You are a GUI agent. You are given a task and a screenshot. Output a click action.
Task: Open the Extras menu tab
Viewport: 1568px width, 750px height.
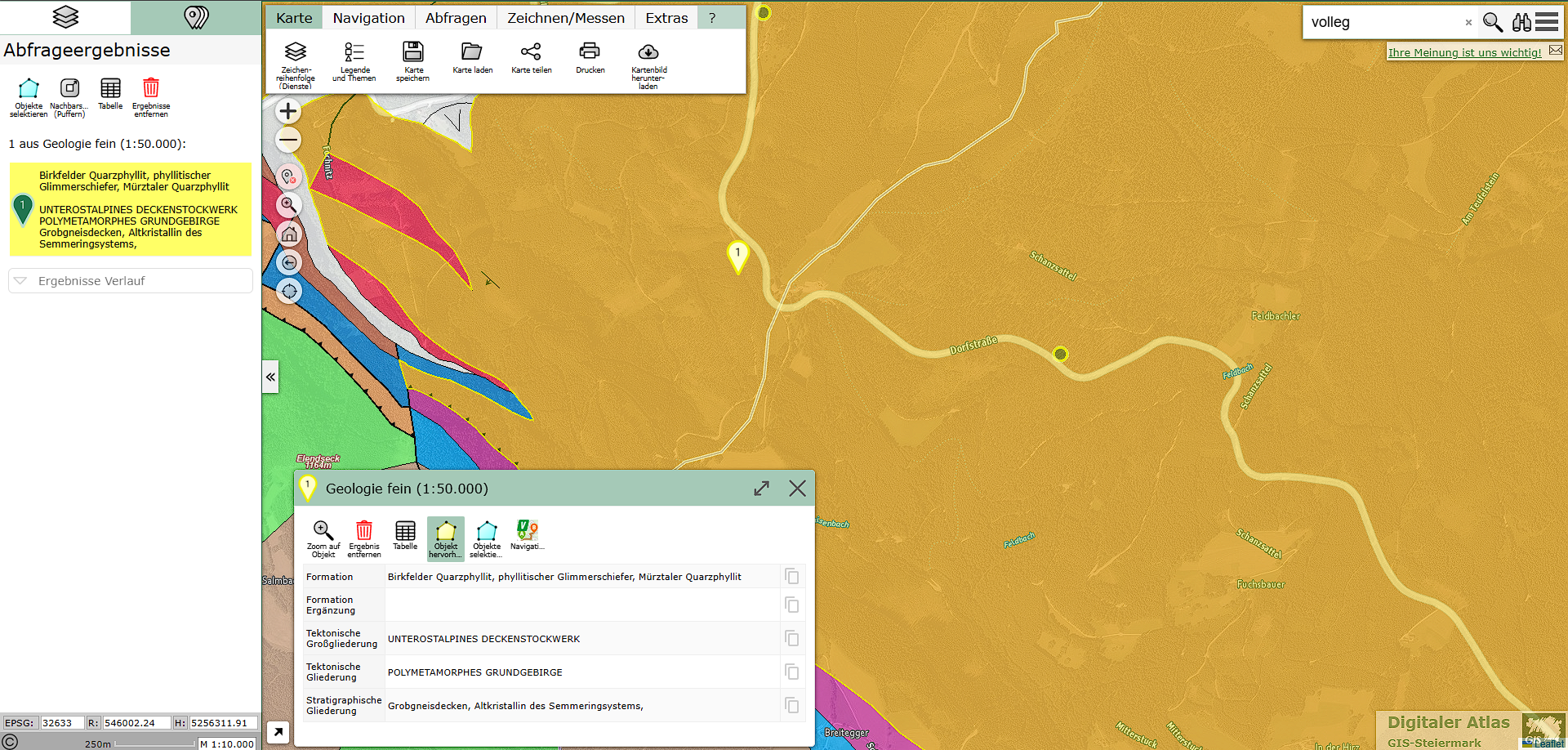[x=666, y=18]
